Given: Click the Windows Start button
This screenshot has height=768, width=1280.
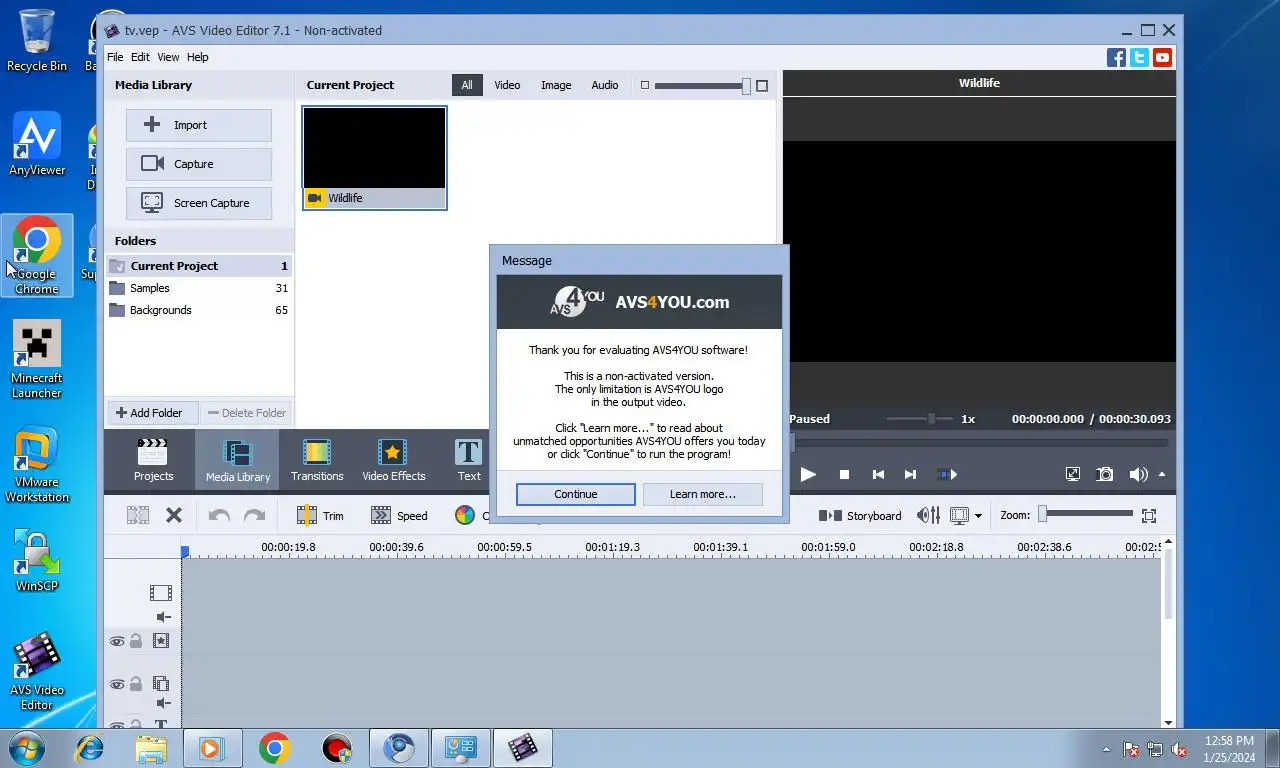Looking at the screenshot, I should pos(27,748).
